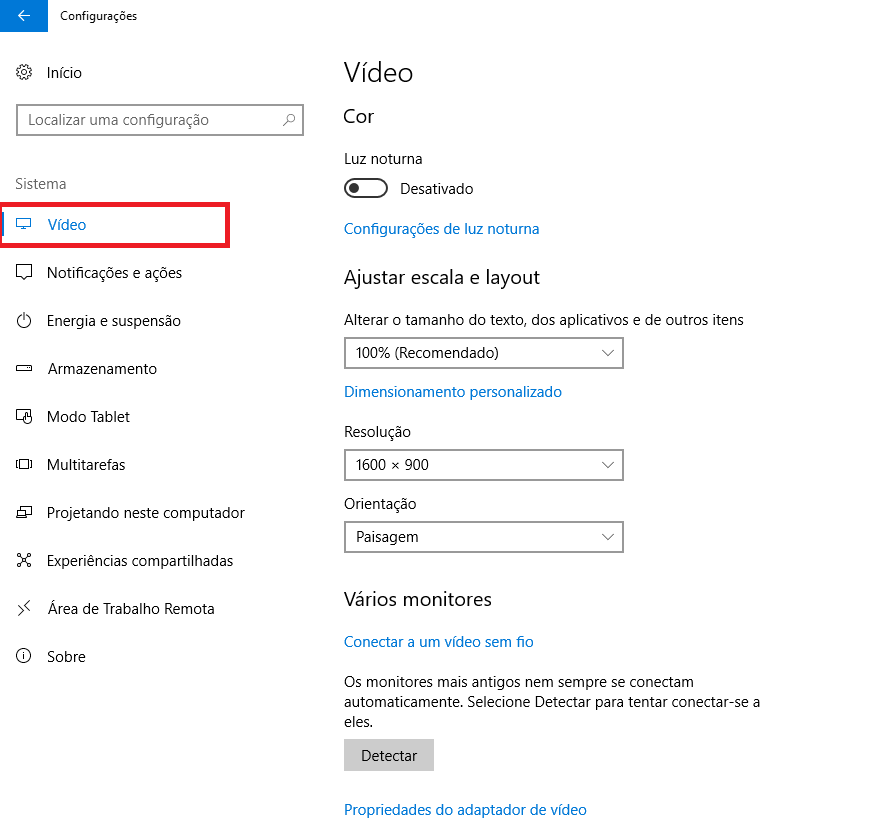
Task: Click the Armazenamento drive icon
Action: 24,369
